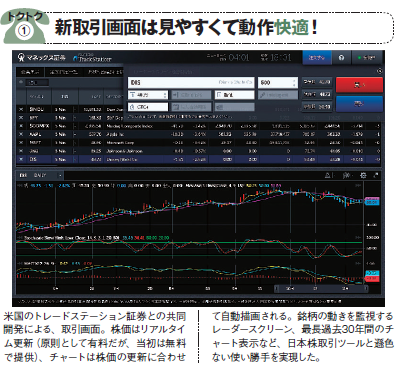
Task: Remove the $COMPX row with its X
Action: click(x=21, y=126)
